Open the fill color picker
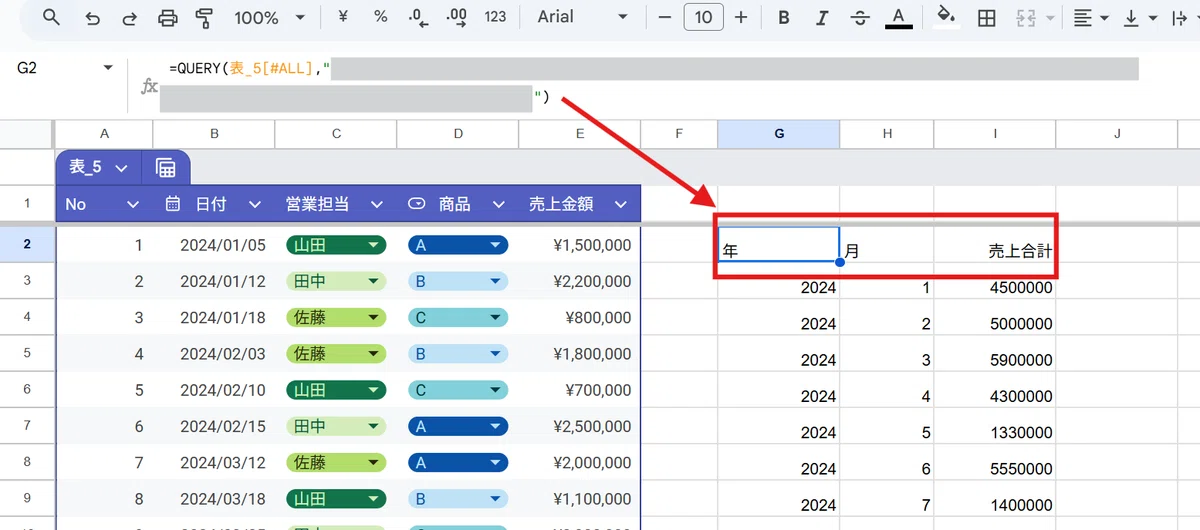This screenshot has height=530, width=1200. (x=946, y=17)
